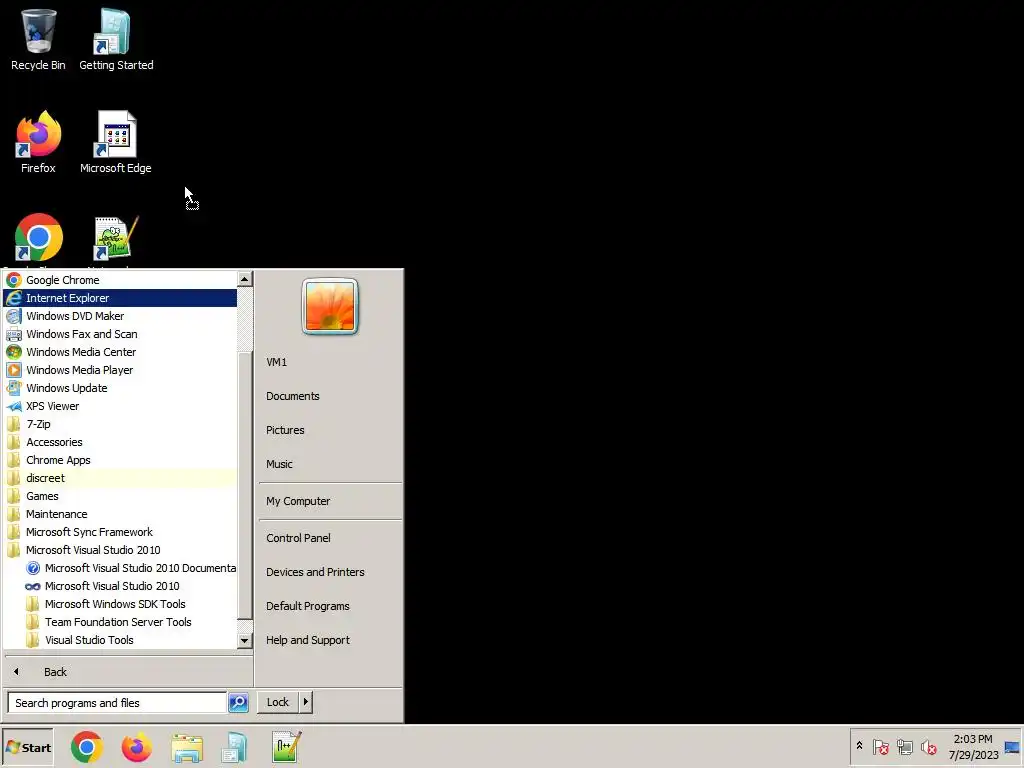Expand the Accessories folder
Viewport: 1024px width, 768px height.
[120, 442]
